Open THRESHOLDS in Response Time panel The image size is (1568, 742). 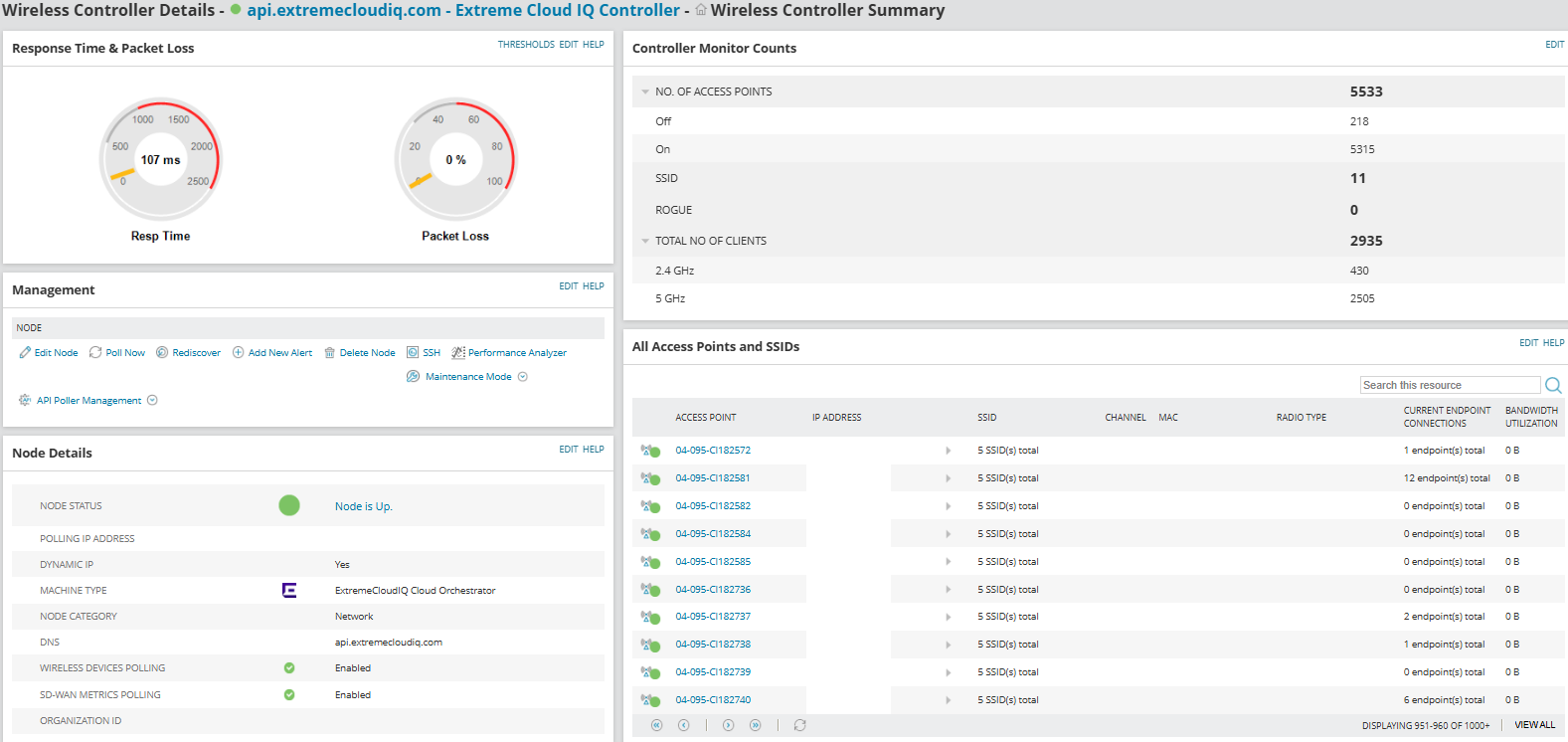click(x=526, y=45)
